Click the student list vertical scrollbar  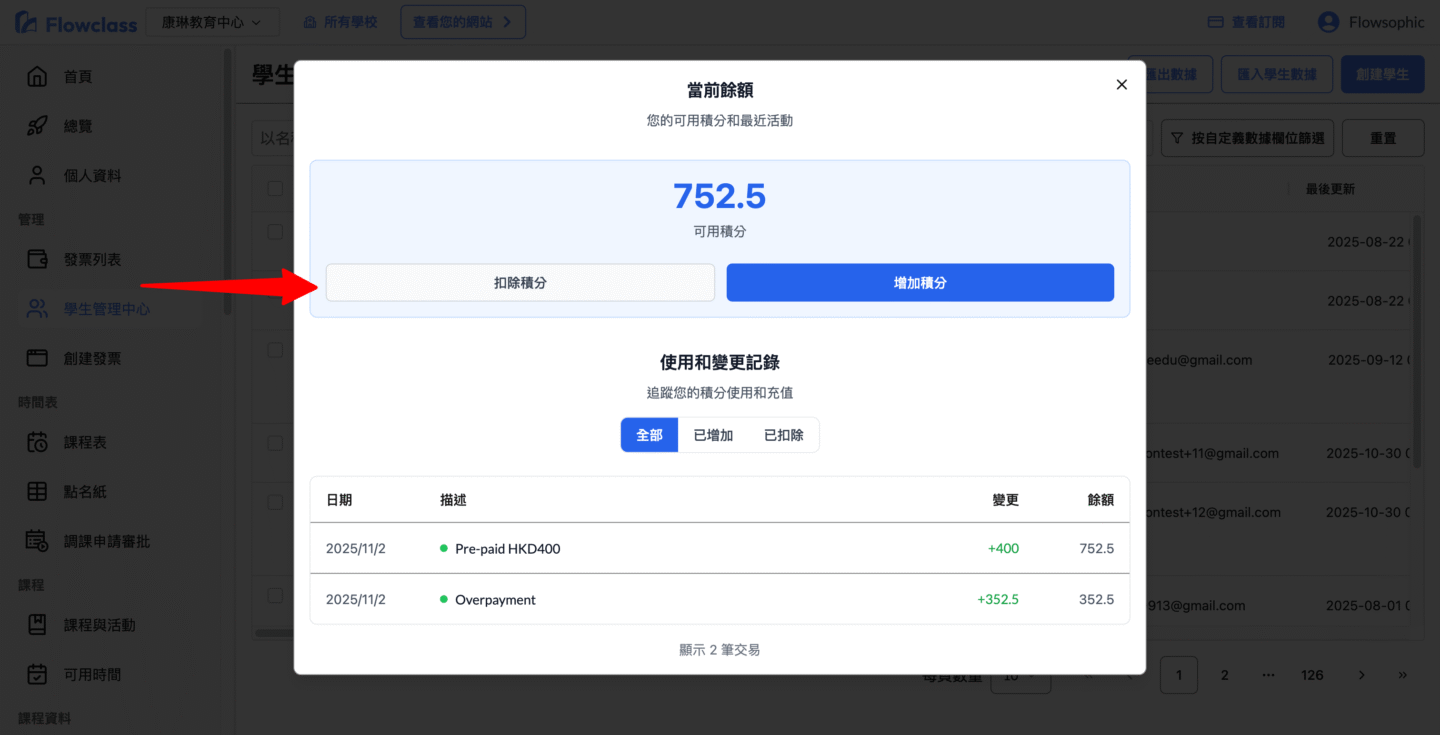click(1416, 340)
